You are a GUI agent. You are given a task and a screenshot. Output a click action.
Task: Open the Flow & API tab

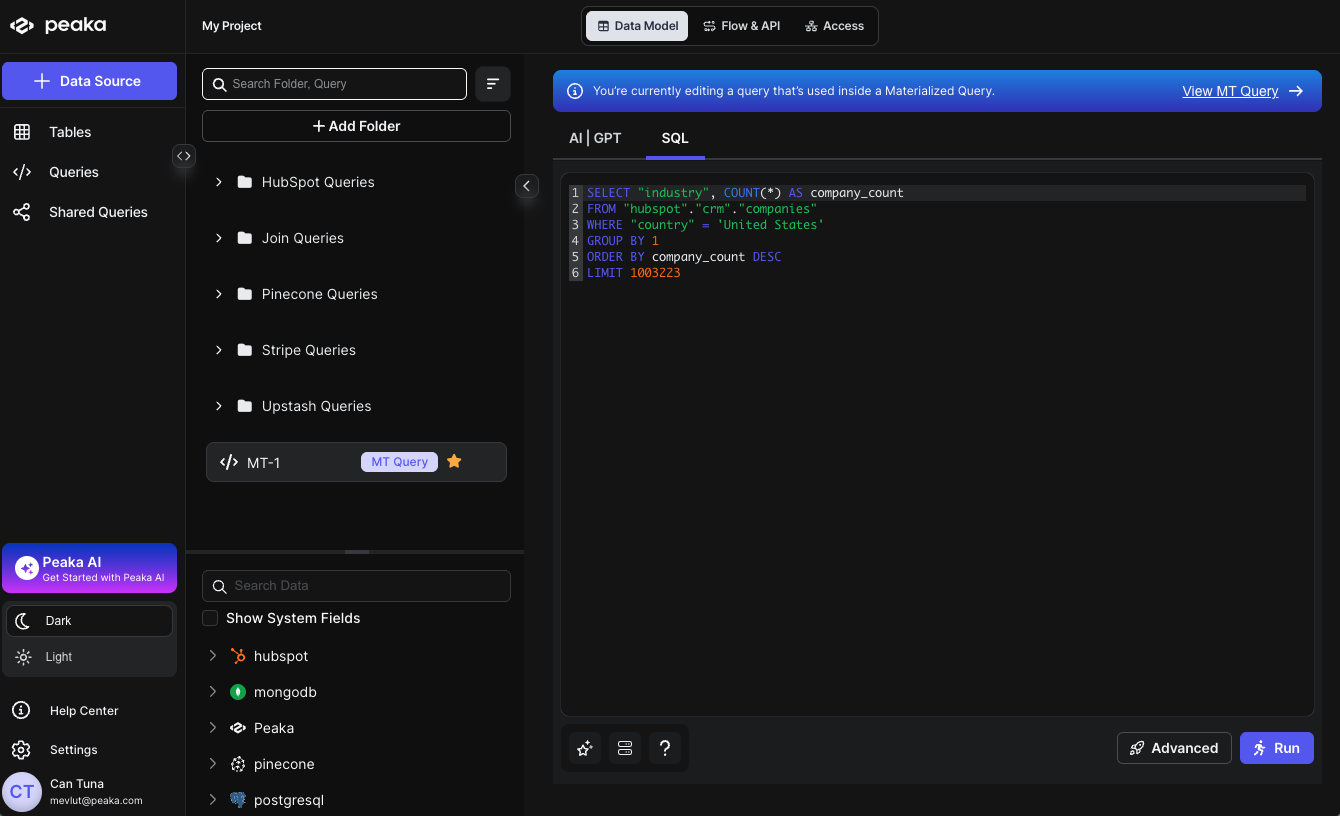(x=741, y=26)
